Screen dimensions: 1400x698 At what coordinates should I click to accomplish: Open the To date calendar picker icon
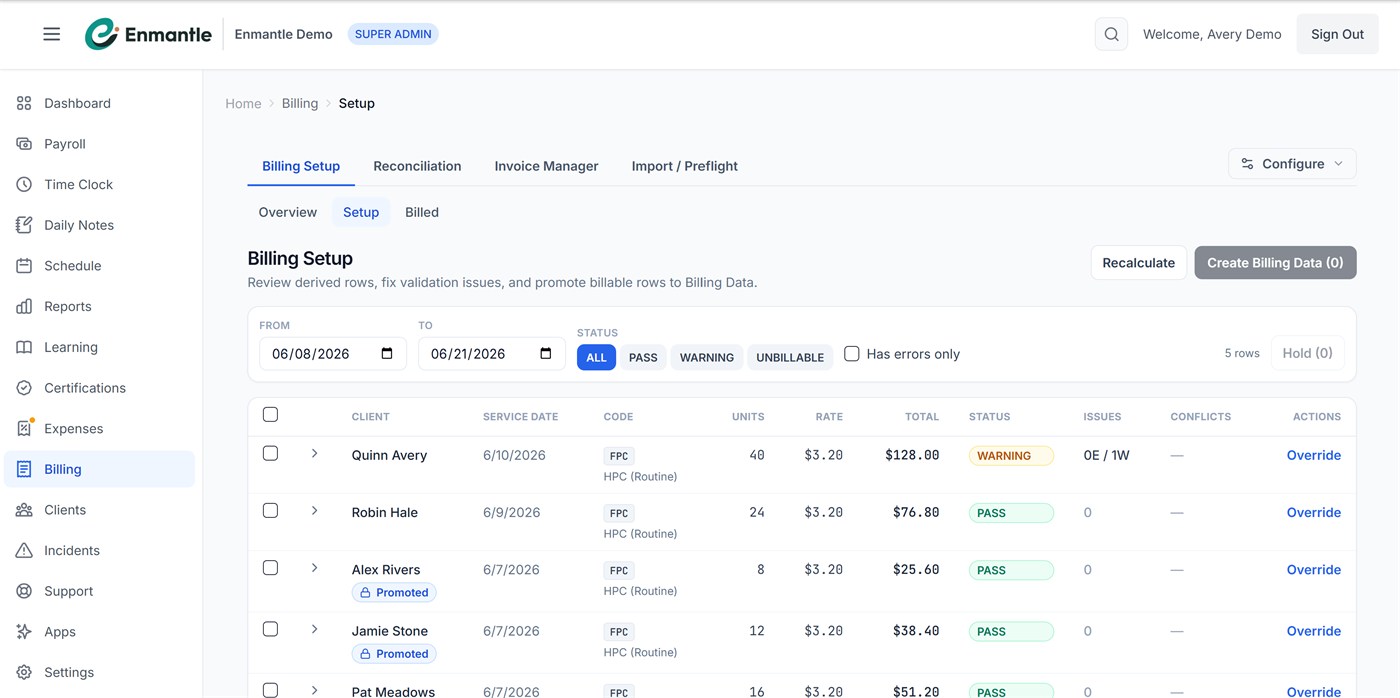point(546,353)
